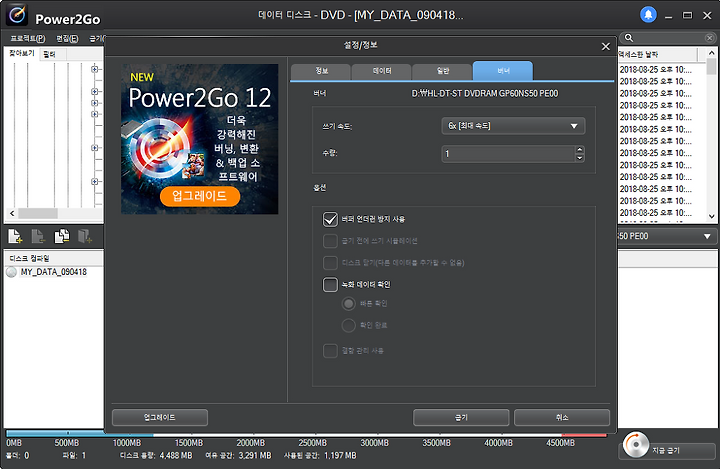Click the horizontal scrollbar in folder tree

tap(38, 214)
